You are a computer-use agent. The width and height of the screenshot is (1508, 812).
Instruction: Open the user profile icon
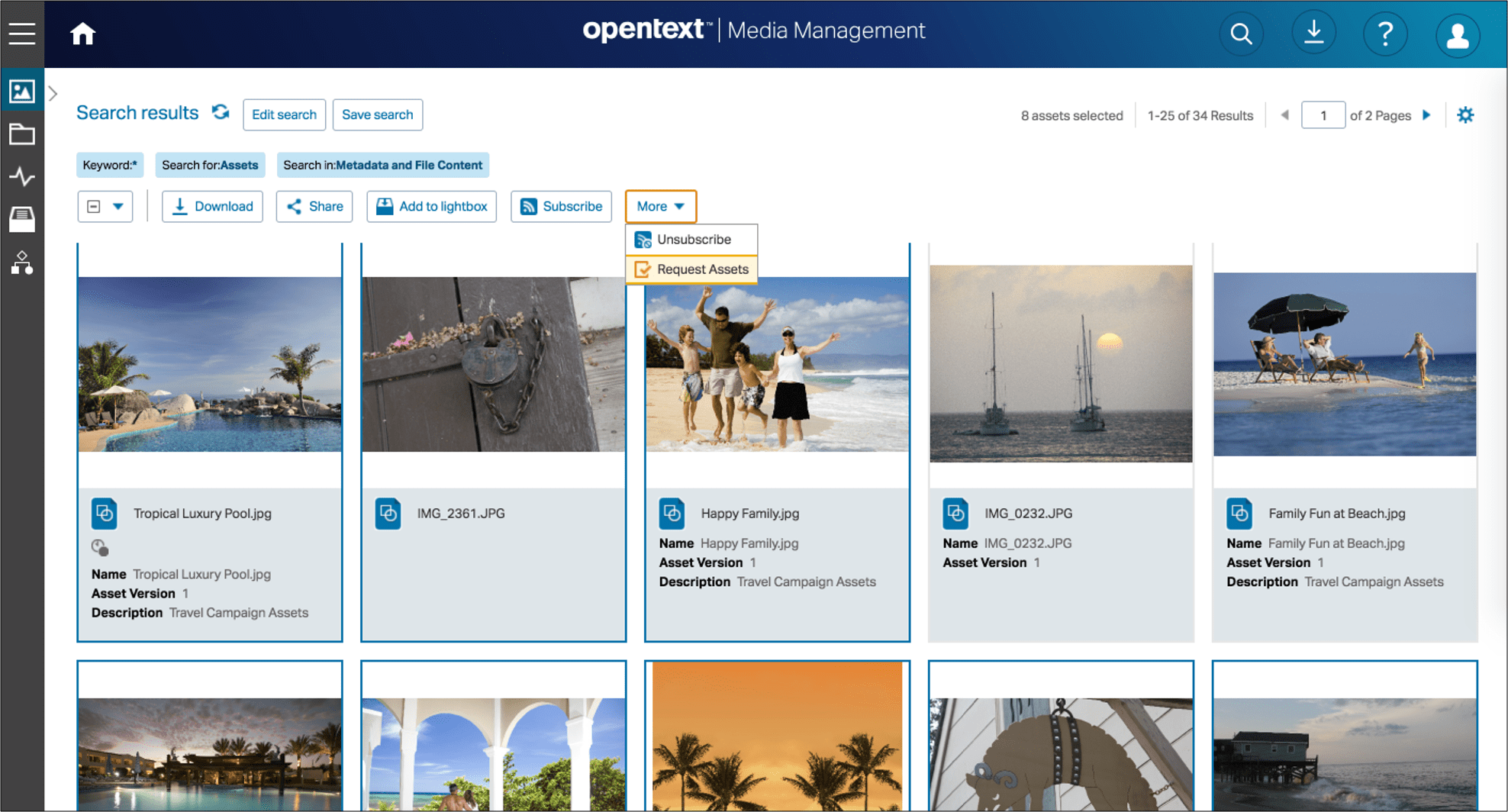1458,34
